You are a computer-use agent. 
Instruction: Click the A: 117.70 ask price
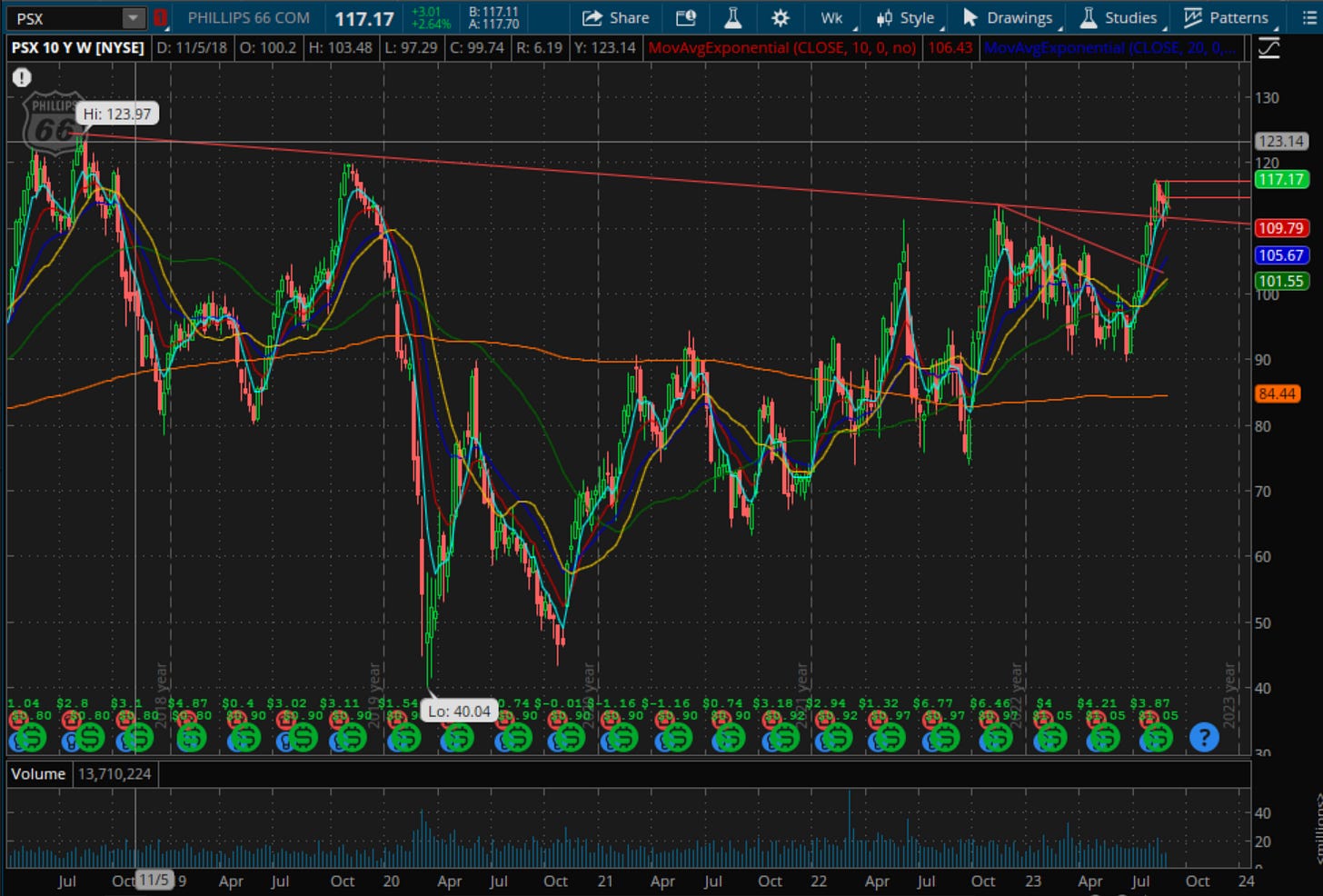coord(493,25)
